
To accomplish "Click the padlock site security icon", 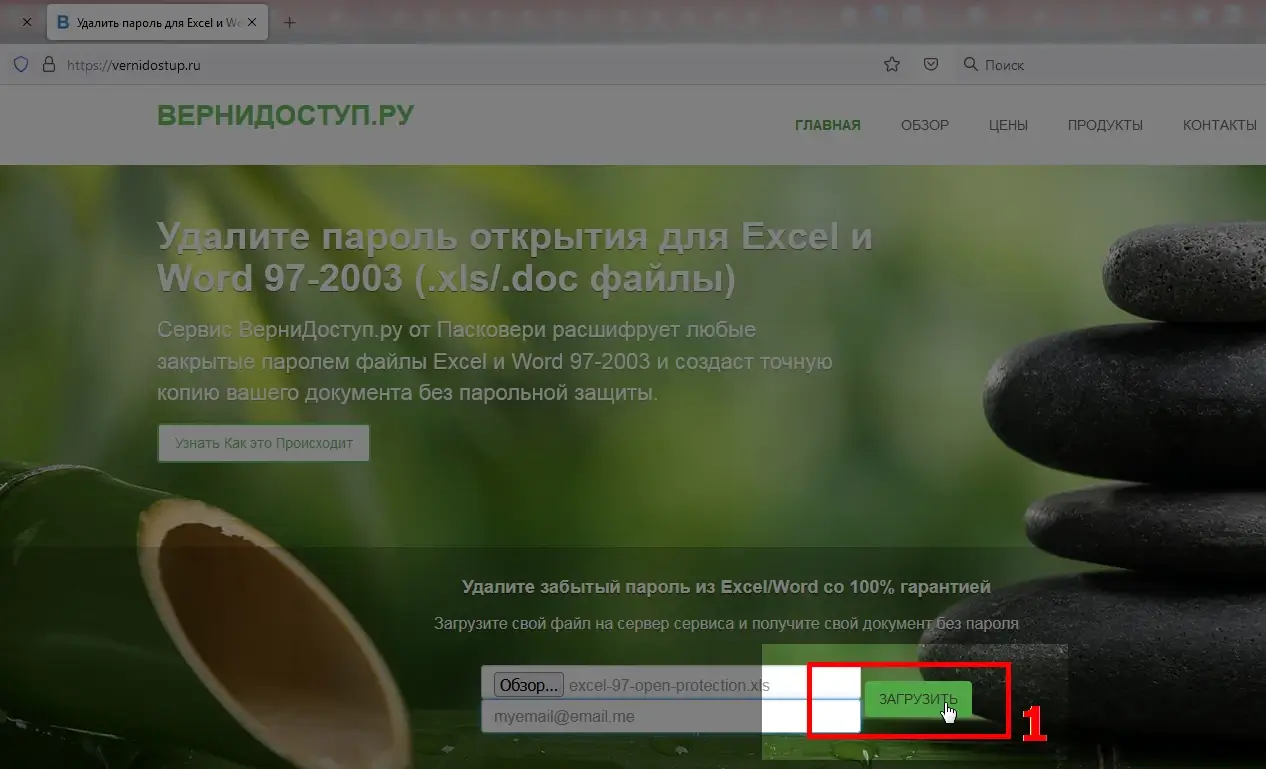I will point(48,64).
